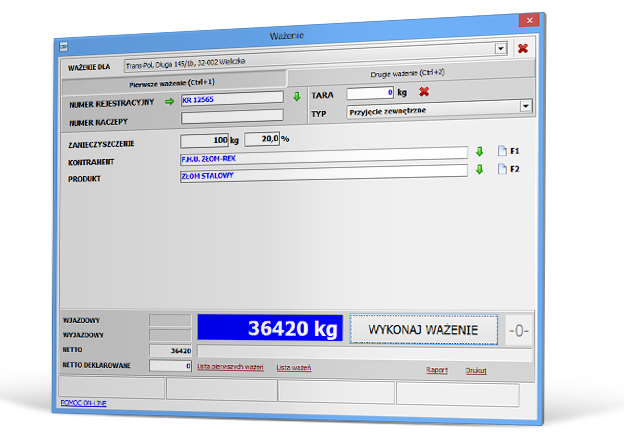The height and width of the screenshot is (441, 624).
Task: Switch to Pierwsze ważenie tab
Action: tap(172, 82)
